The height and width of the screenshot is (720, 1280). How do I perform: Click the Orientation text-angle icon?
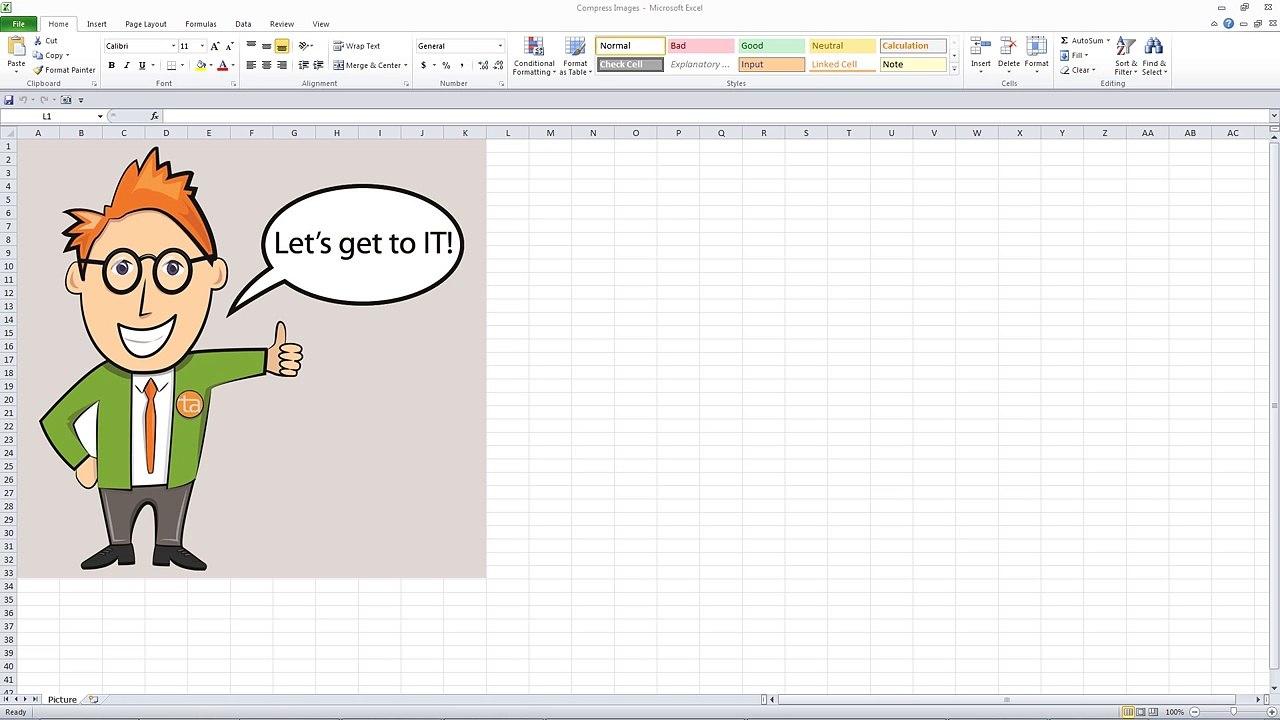(304, 46)
